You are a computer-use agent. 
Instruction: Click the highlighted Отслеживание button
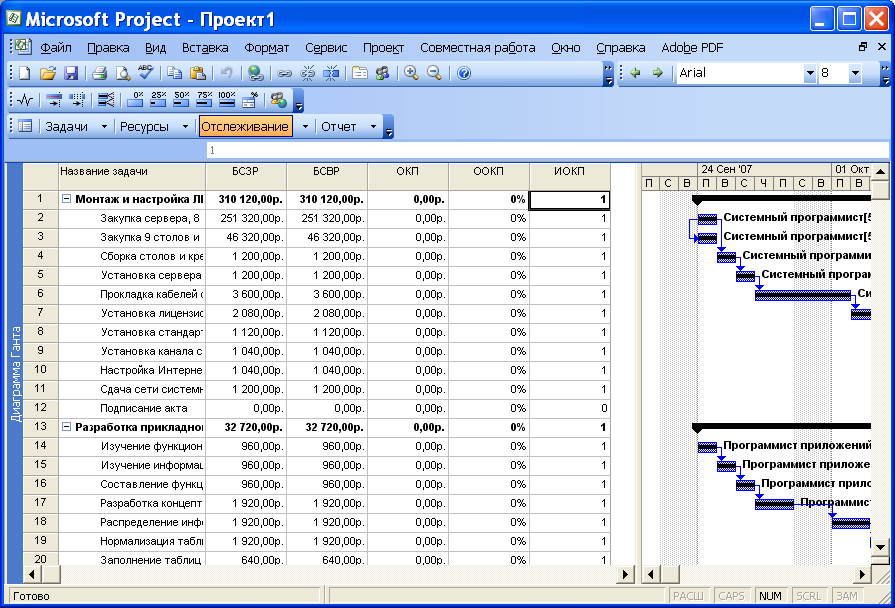[x=245, y=126]
